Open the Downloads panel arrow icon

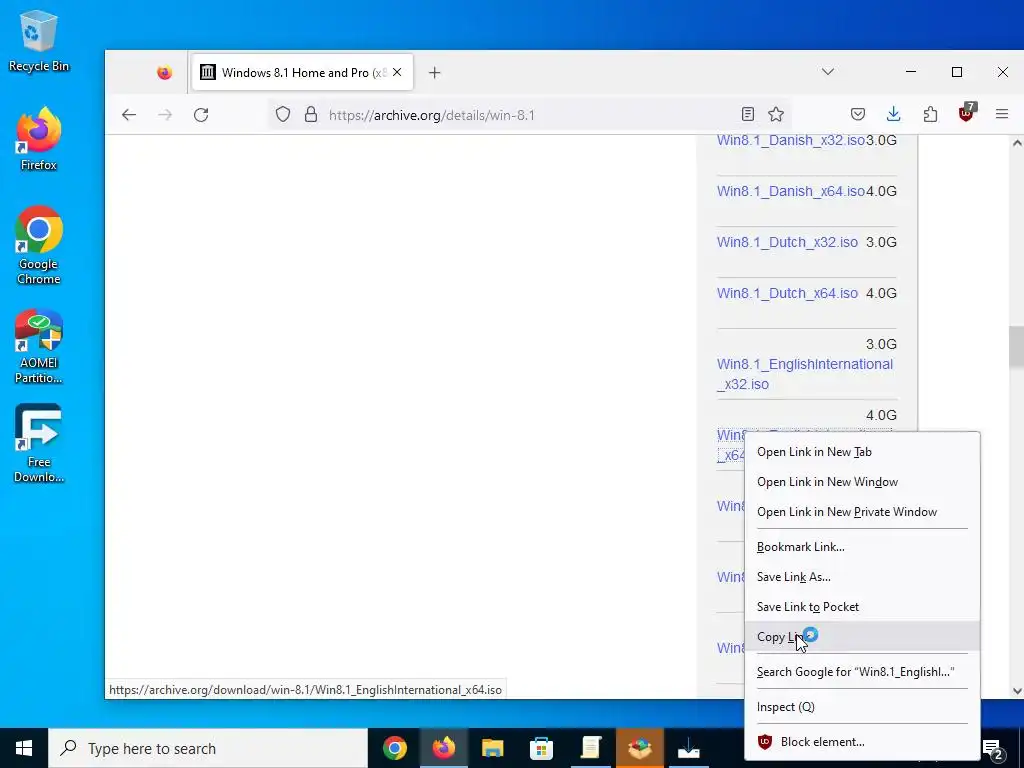click(x=893, y=115)
